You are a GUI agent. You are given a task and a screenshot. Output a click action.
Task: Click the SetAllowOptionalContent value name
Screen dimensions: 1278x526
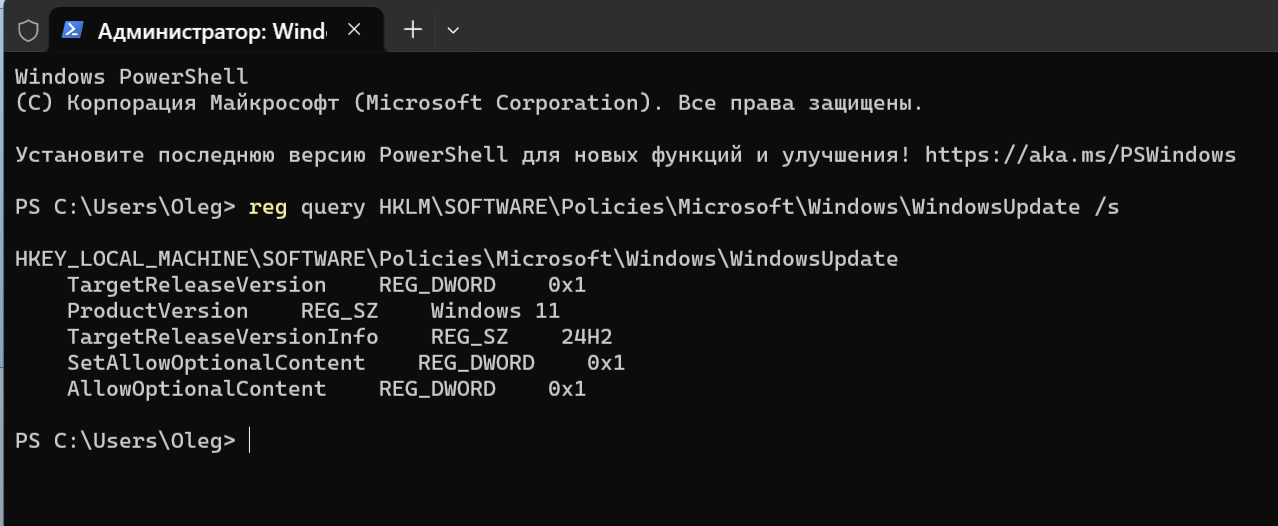click(x=216, y=363)
